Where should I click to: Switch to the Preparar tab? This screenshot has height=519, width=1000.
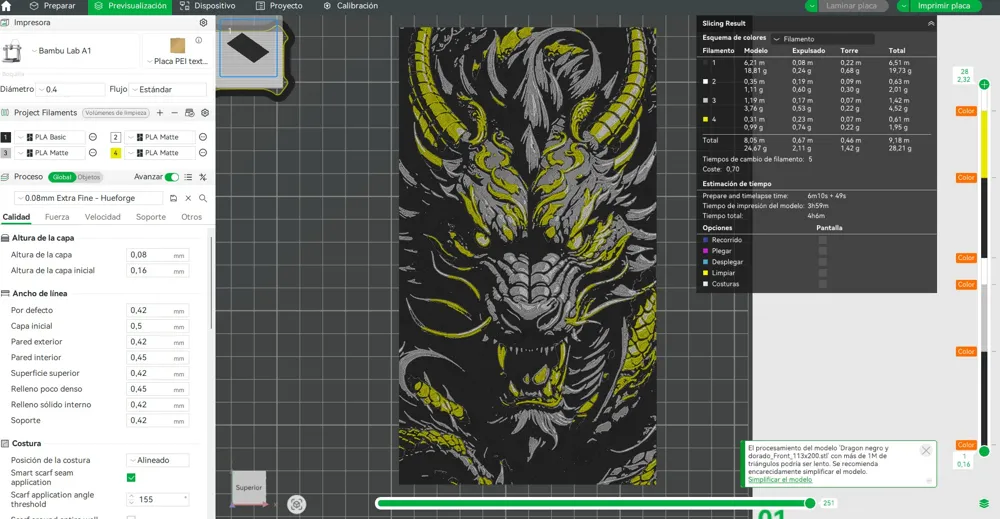tap(52, 6)
